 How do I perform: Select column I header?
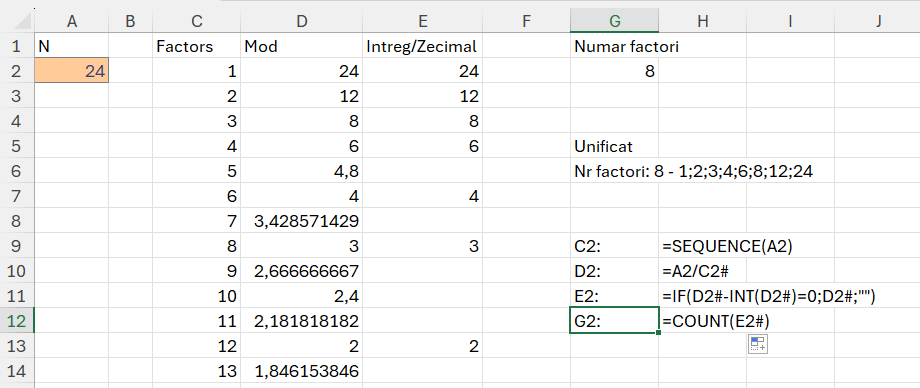coord(790,22)
